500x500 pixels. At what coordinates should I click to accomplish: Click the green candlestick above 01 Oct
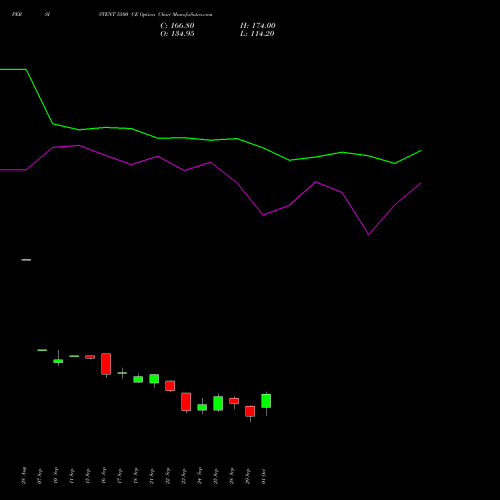click(266, 401)
